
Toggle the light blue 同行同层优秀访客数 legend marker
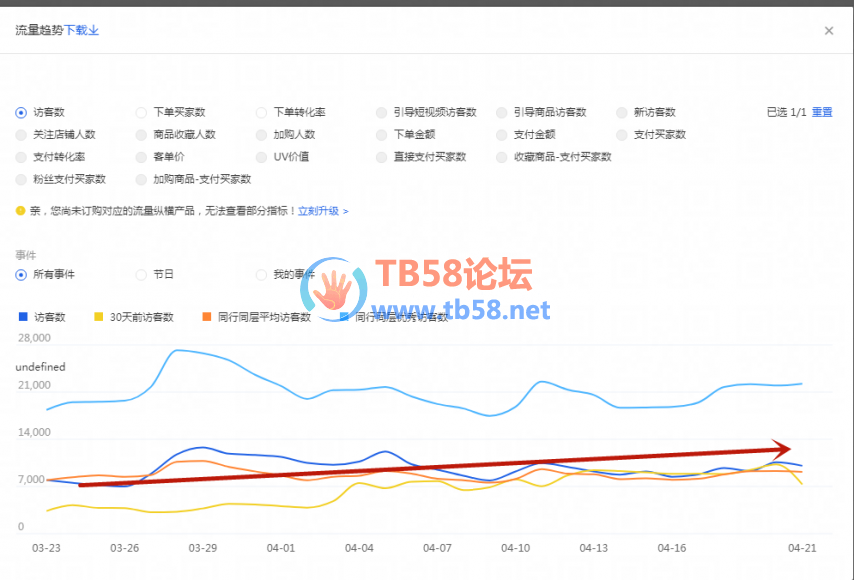click(345, 317)
